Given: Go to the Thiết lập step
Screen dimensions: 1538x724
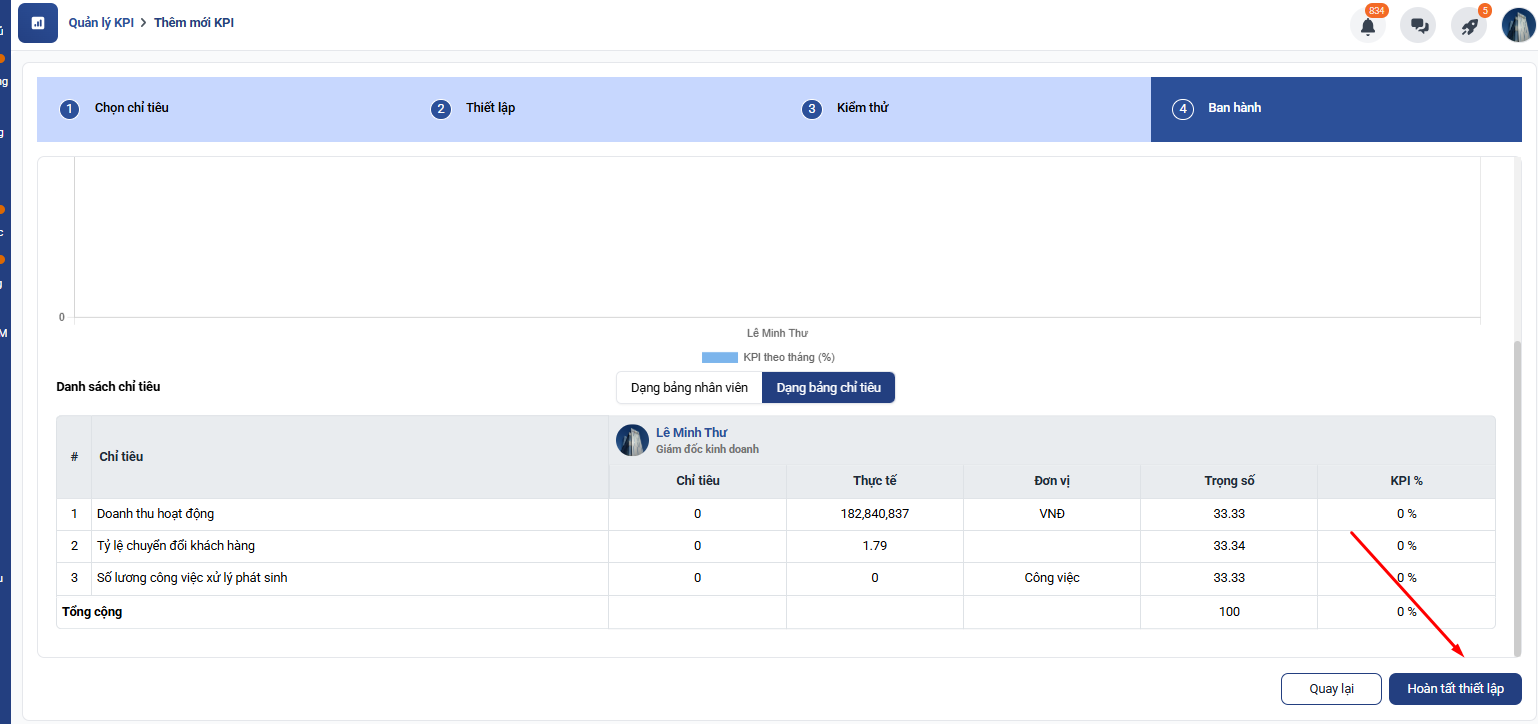Looking at the screenshot, I should 490,108.
